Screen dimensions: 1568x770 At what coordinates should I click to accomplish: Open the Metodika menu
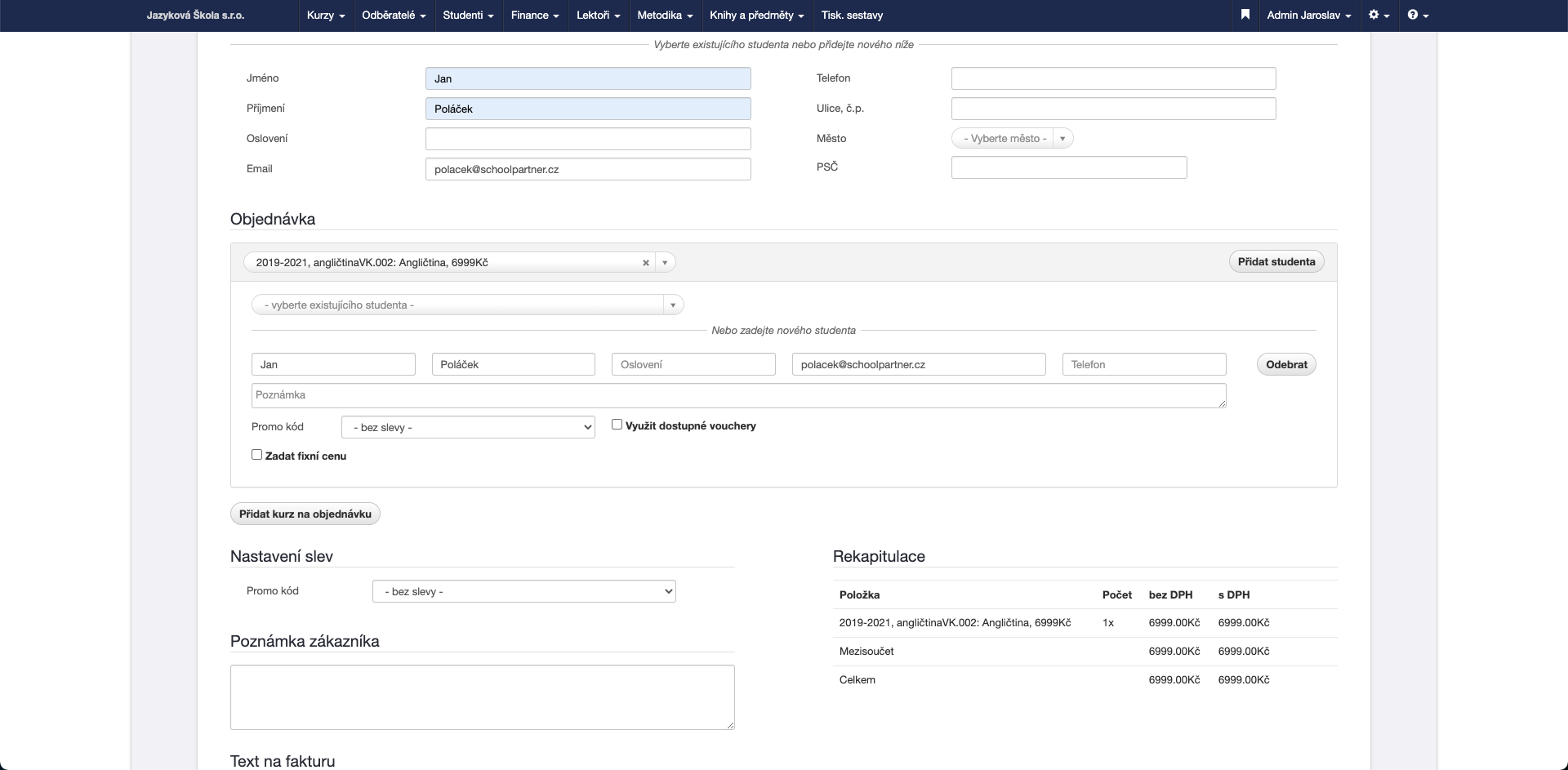click(x=665, y=15)
